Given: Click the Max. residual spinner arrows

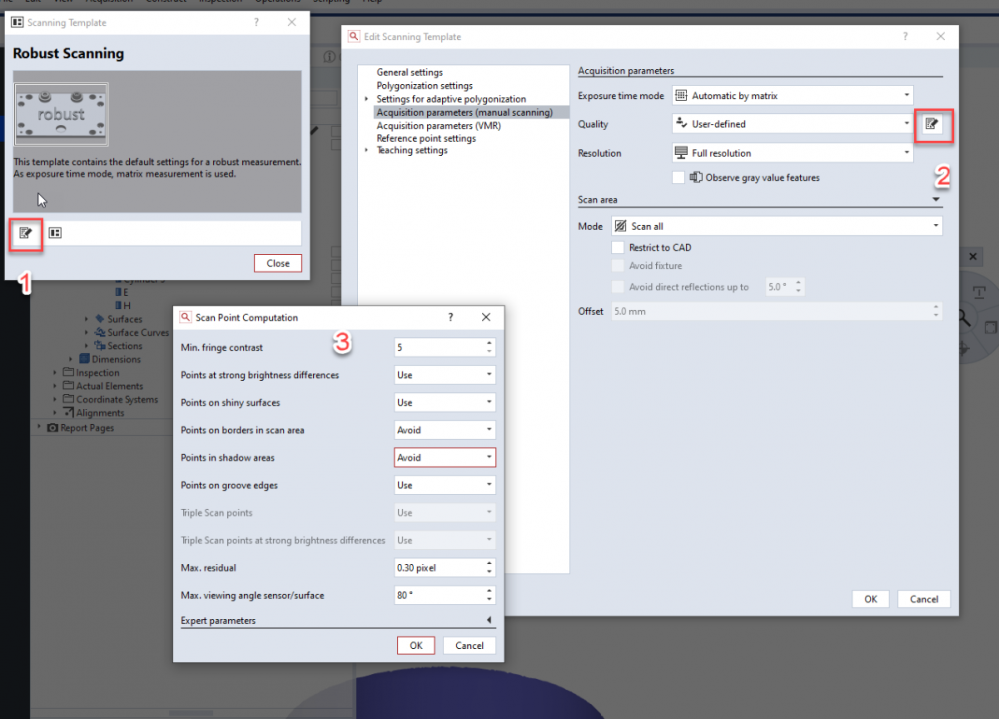Looking at the screenshot, I should tap(489, 567).
